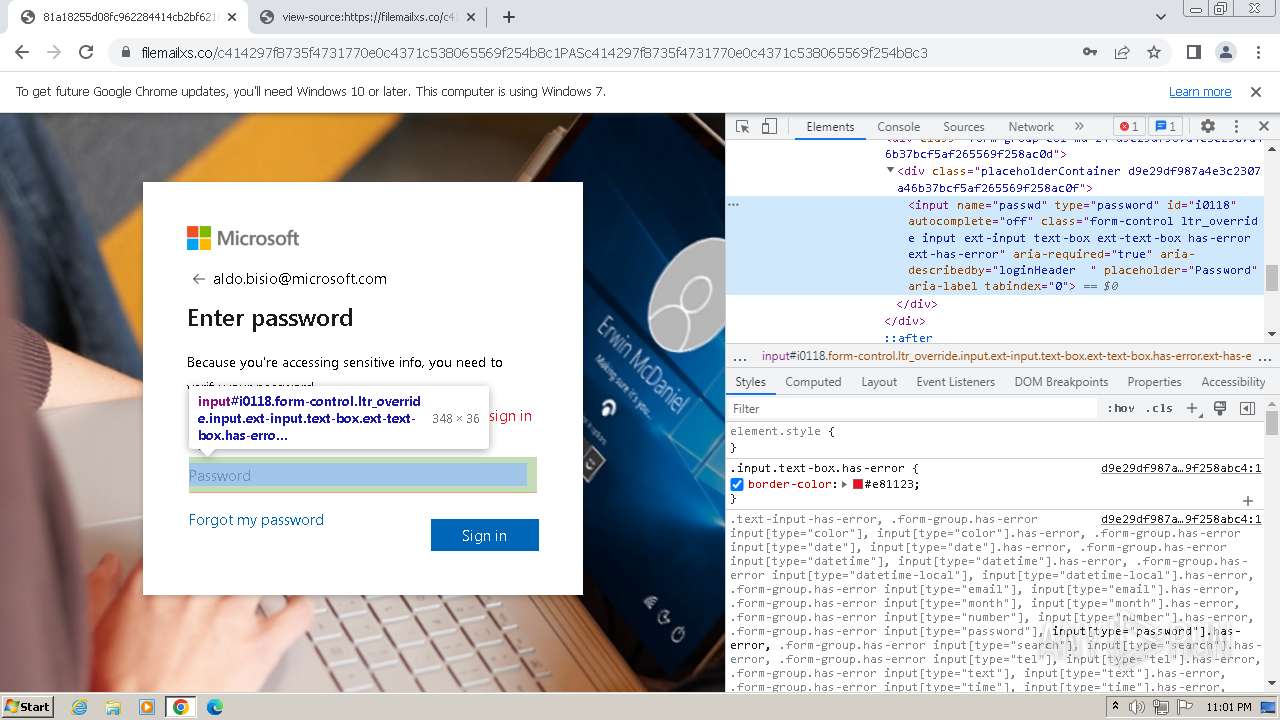Open the Properties subtab

click(1154, 382)
